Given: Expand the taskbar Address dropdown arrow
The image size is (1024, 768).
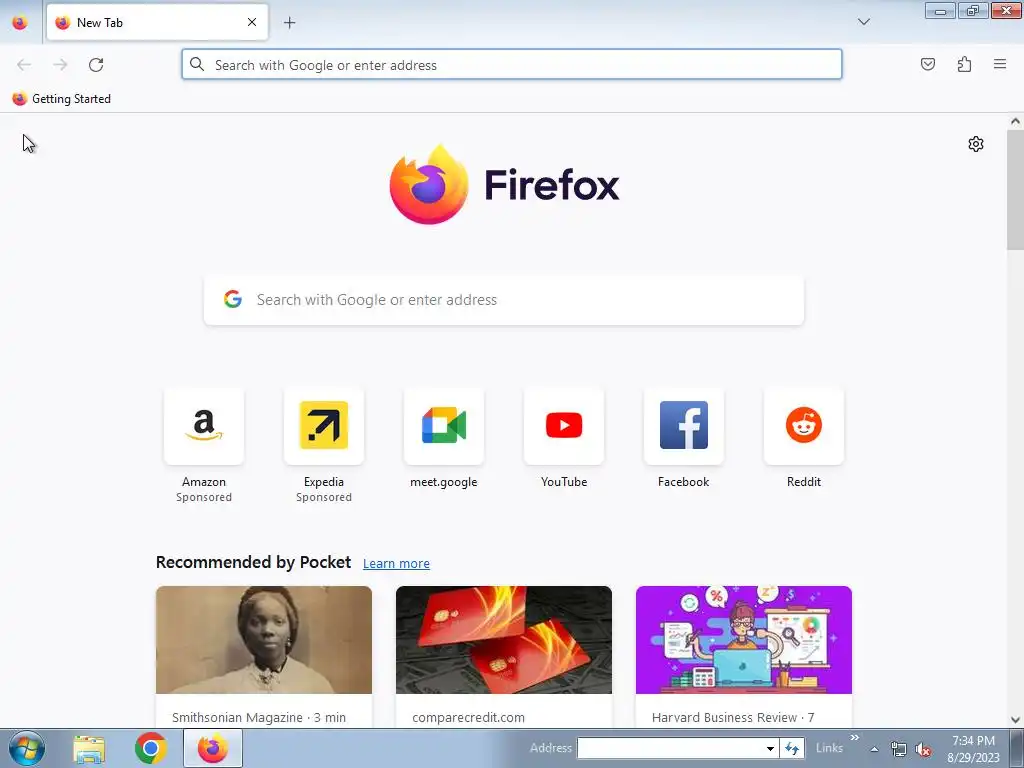Looking at the screenshot, I should click(770, 748).
